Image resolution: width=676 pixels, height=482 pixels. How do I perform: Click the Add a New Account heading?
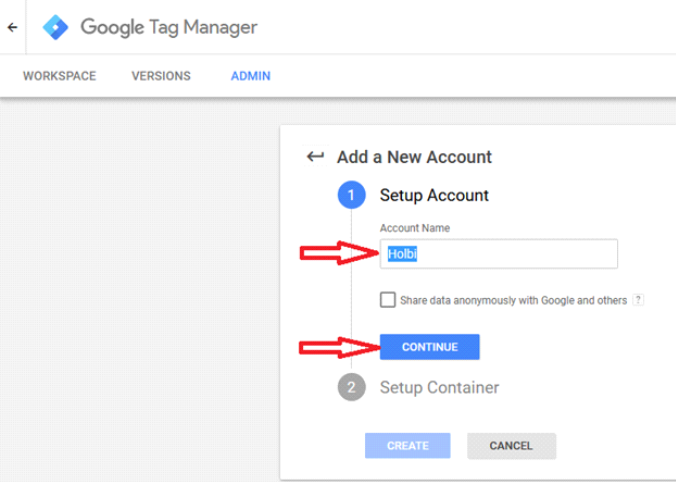(x=414, y=157)
